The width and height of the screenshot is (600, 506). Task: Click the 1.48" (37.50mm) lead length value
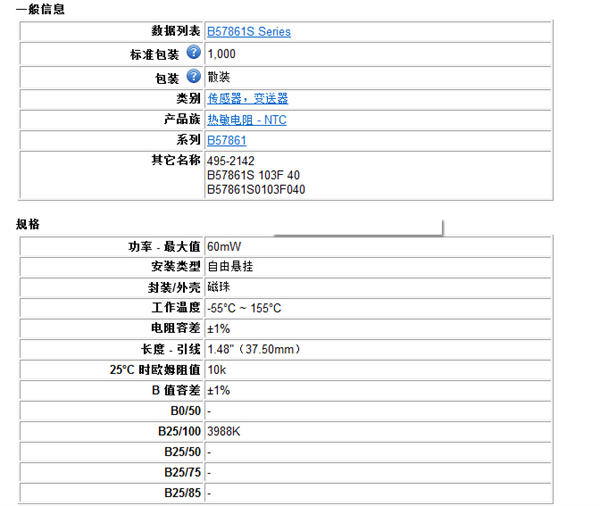click(x=254, y=349)
